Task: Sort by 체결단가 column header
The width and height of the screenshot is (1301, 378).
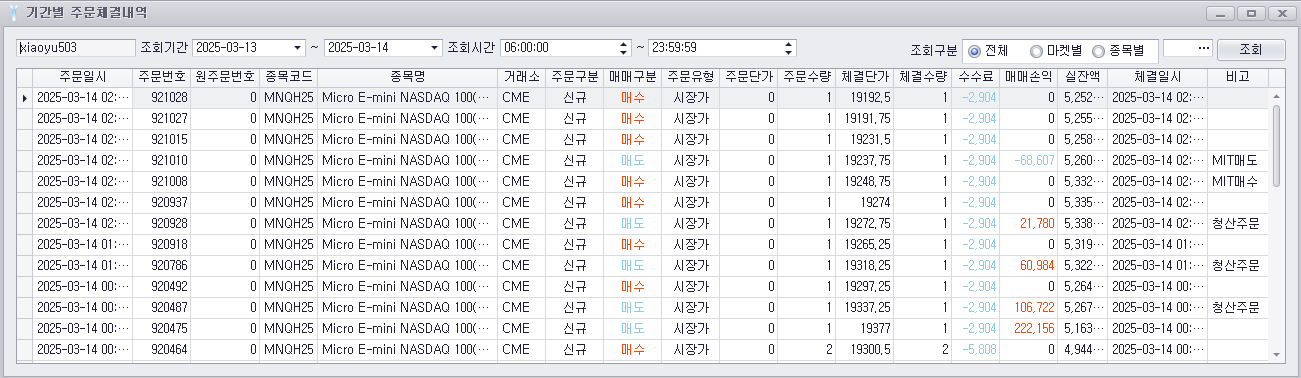Action: (866, 77)
